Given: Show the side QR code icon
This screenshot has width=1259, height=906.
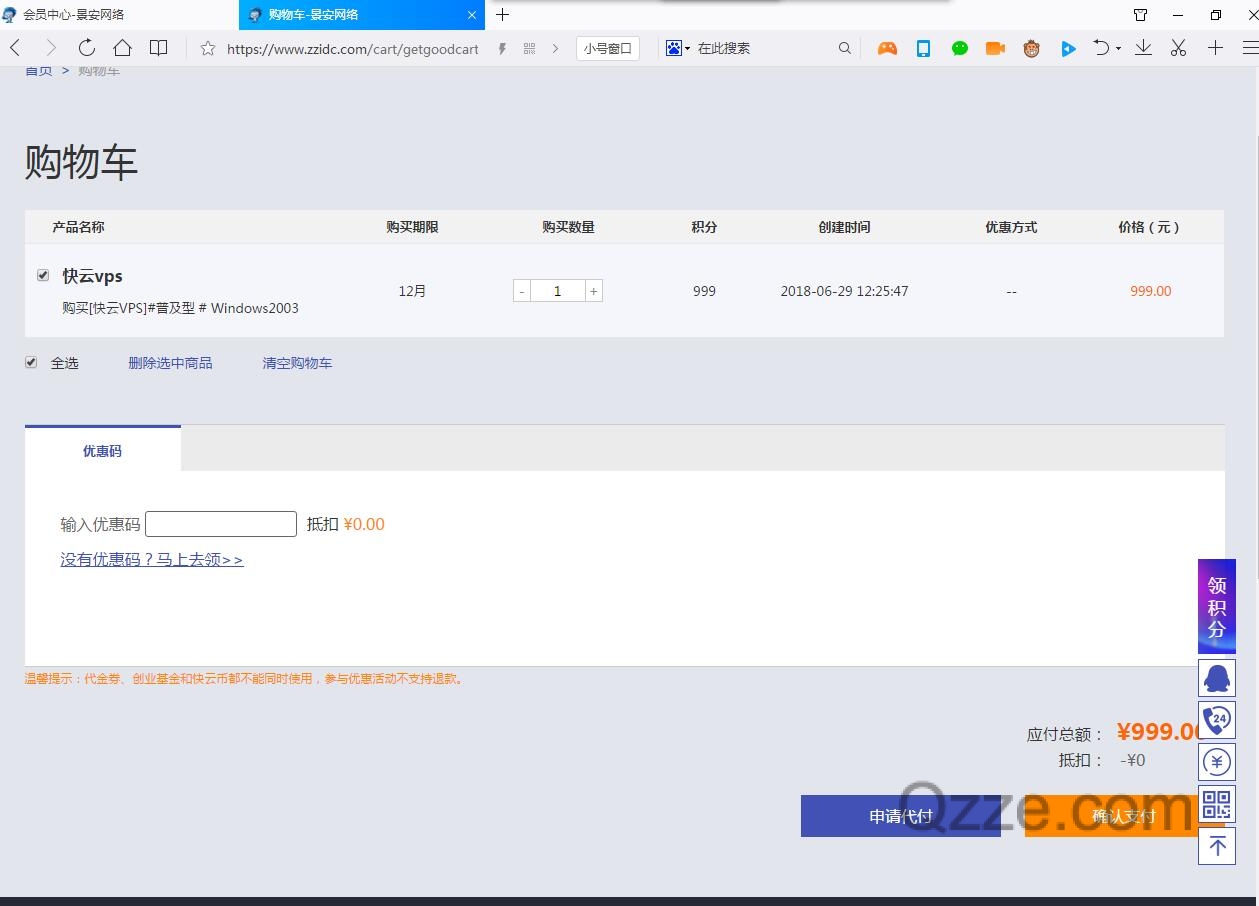Looking at the screenshot, I should pos(1217,804).
